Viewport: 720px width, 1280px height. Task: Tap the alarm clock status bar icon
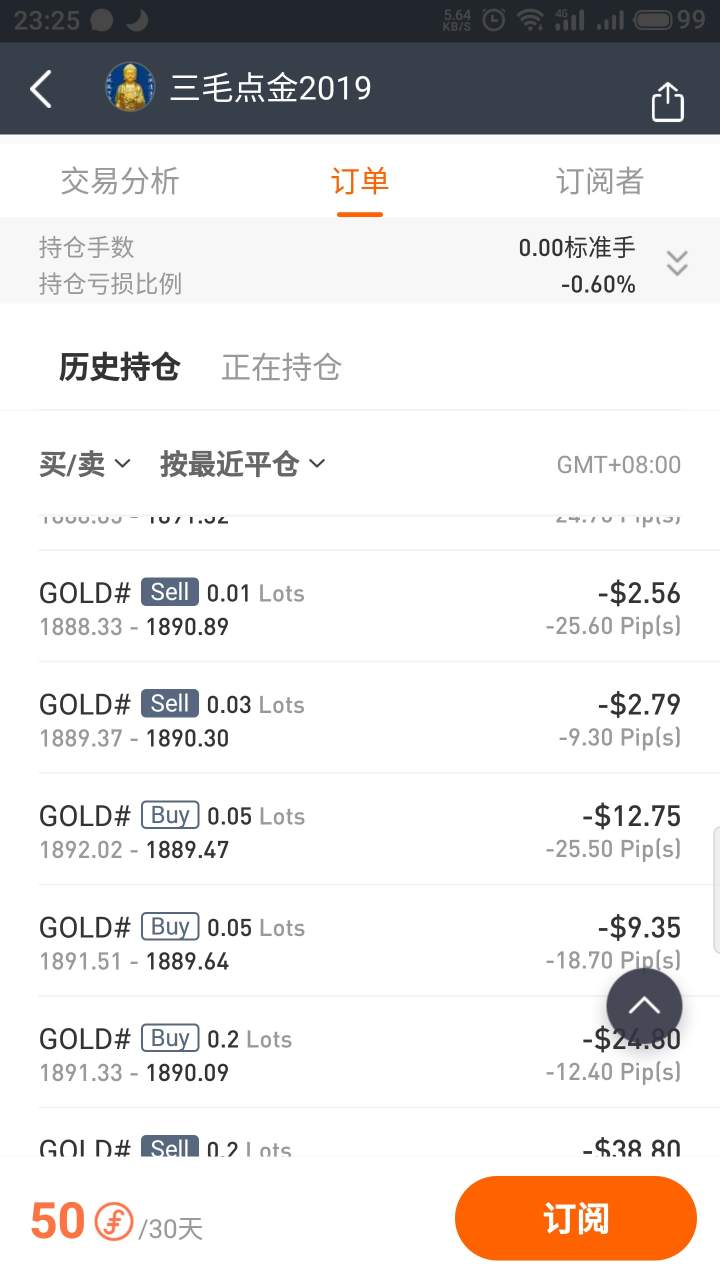(493, 19)
